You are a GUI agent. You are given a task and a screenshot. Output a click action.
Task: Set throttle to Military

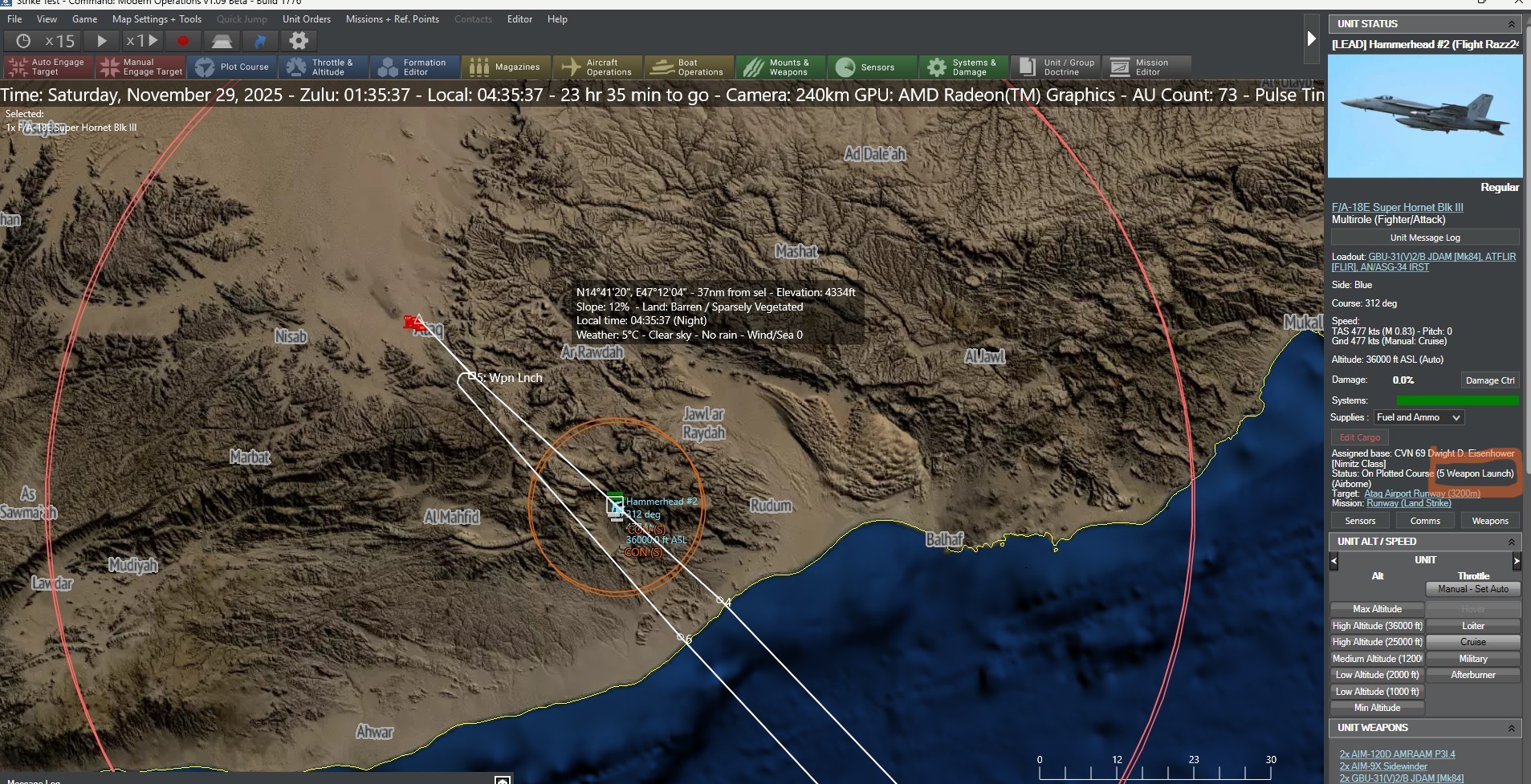click(1473, 659)
